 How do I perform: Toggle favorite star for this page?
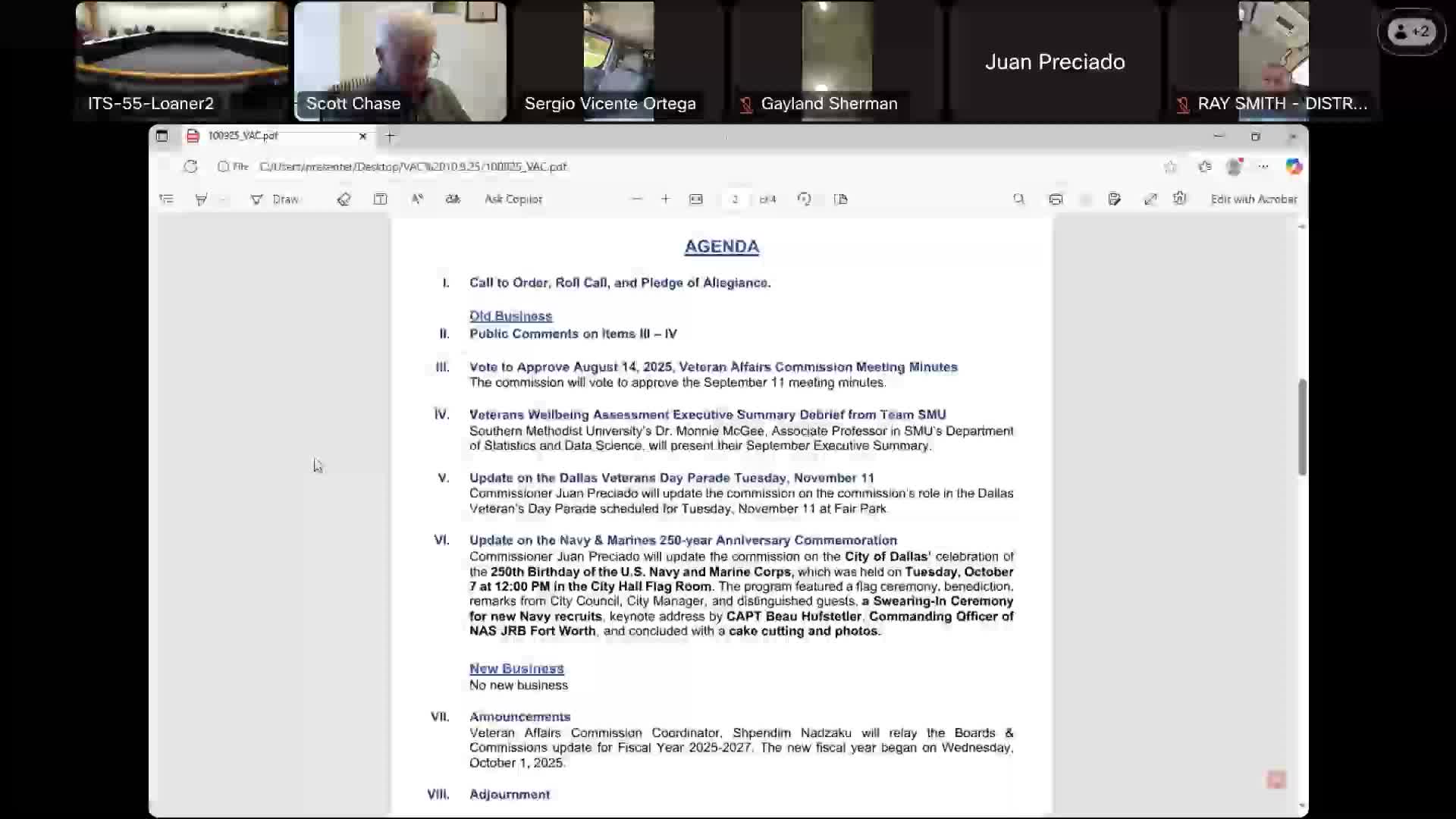tap(1170, 167)
